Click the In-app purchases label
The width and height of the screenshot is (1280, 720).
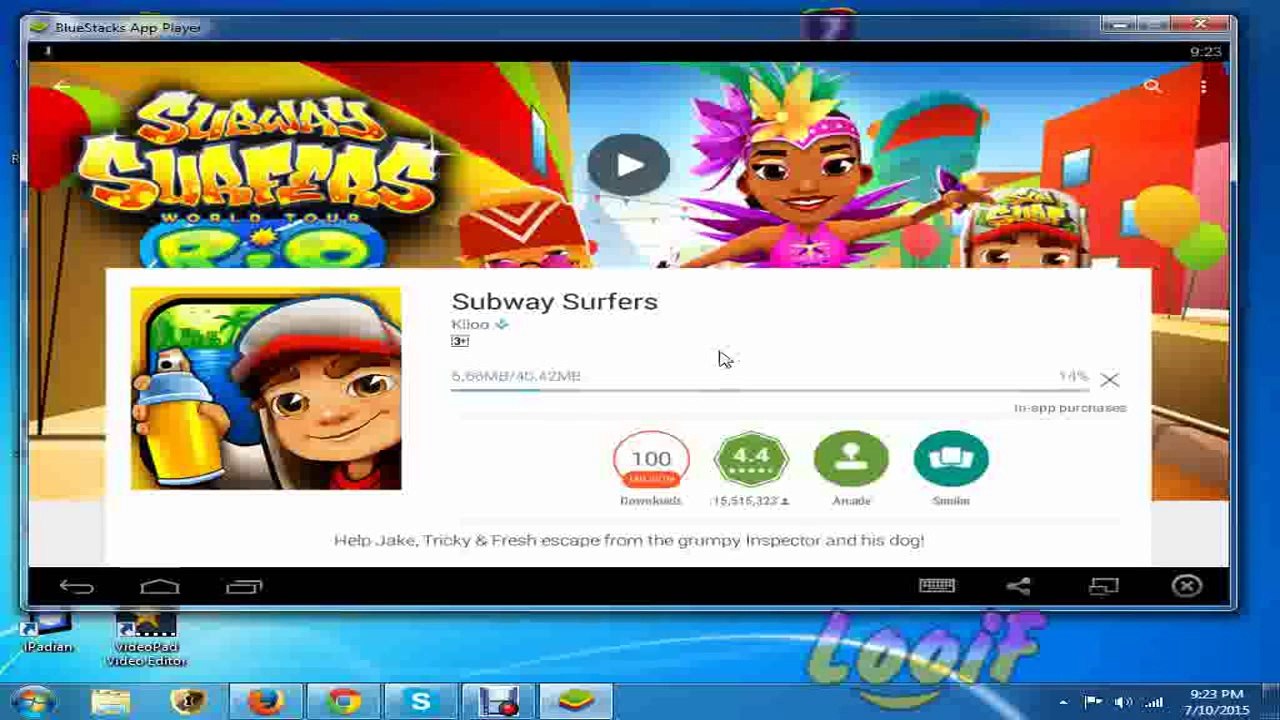click(x=1070, y=408)
